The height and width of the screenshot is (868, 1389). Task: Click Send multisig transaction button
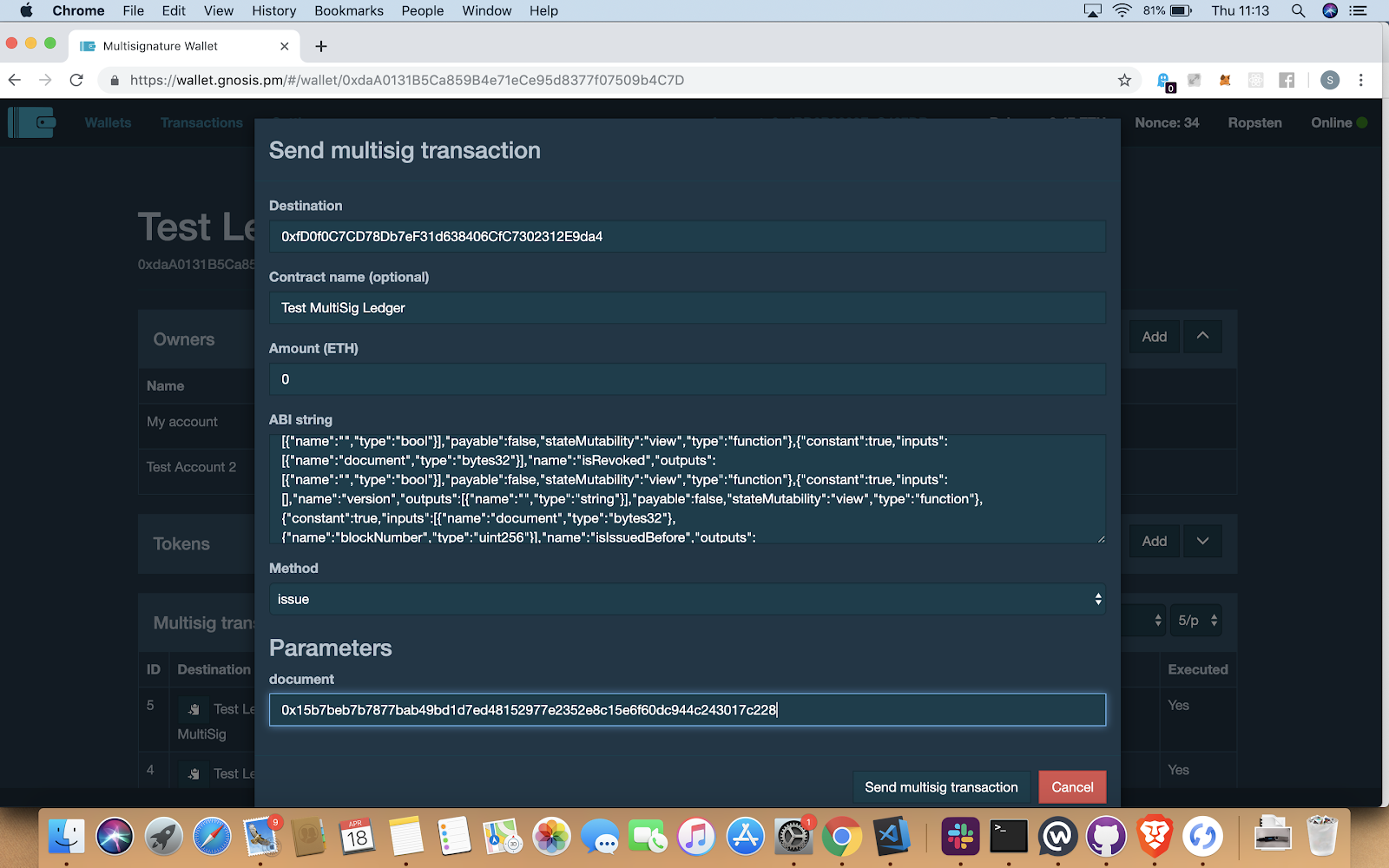[x=941, y=787]
